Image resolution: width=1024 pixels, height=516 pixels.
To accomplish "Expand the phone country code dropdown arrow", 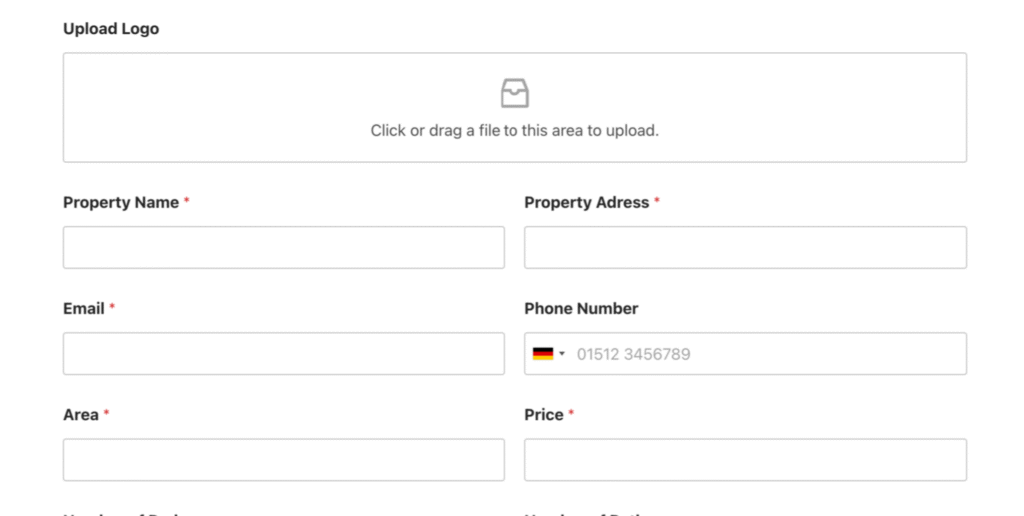I will [562, 354].
